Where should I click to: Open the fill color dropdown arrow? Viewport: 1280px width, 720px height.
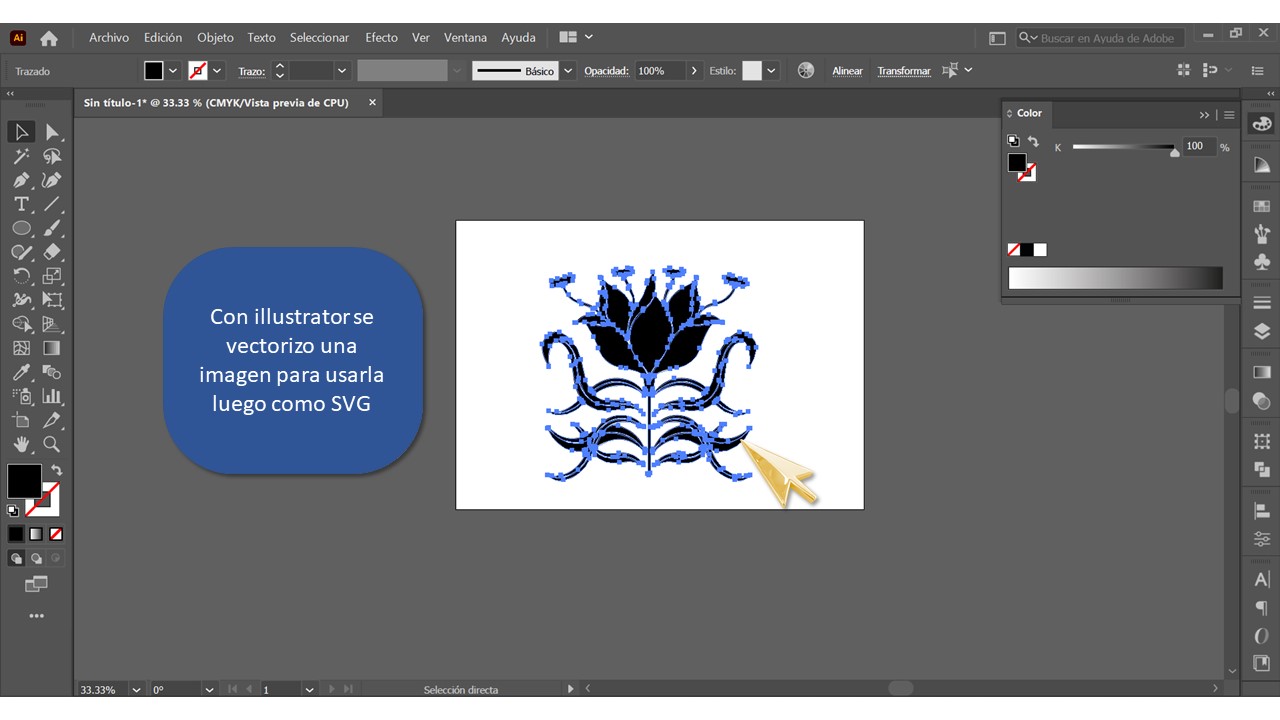[173, 71]
